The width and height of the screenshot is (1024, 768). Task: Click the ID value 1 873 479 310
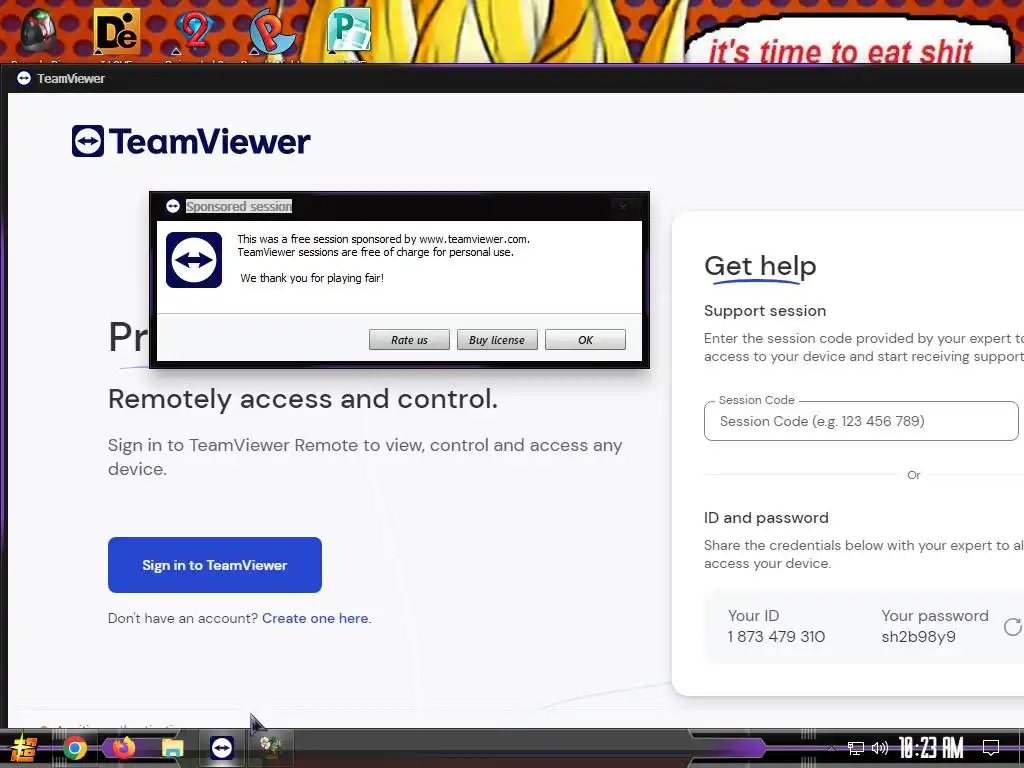[x=776, y=637]
